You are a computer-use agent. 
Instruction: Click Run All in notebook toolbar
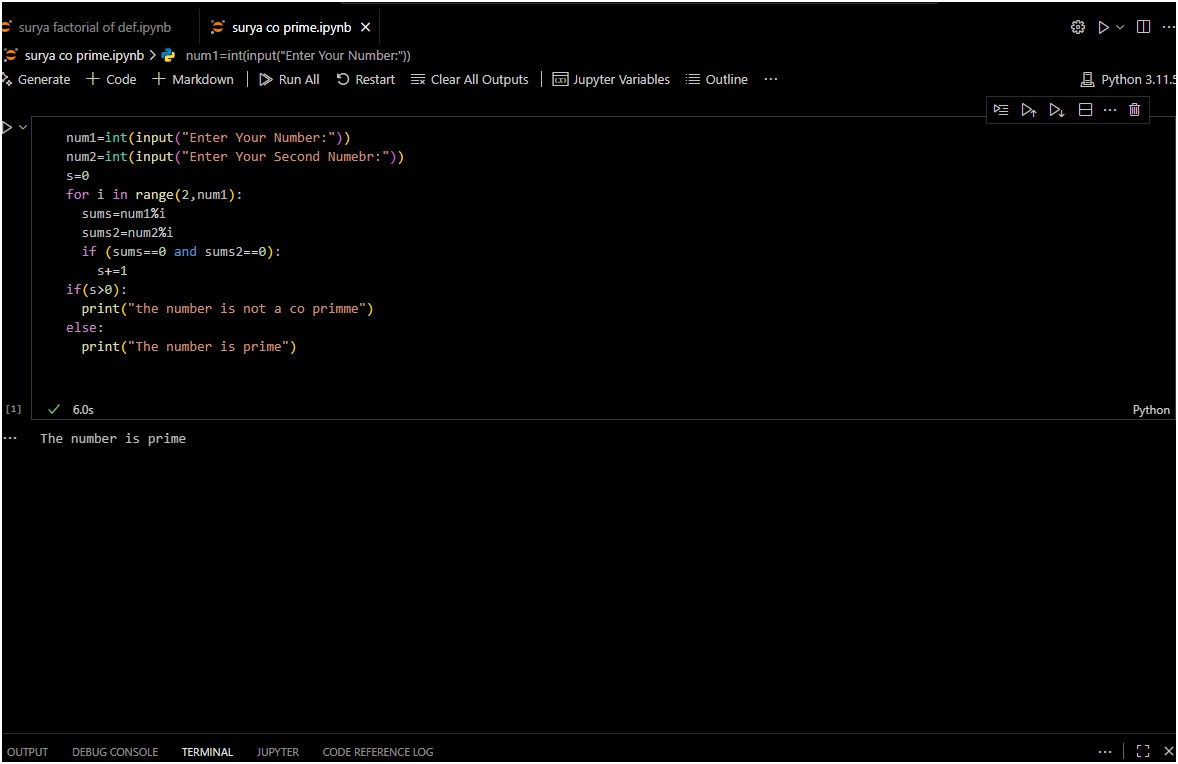pyautogui.click(x=289, y=79)
